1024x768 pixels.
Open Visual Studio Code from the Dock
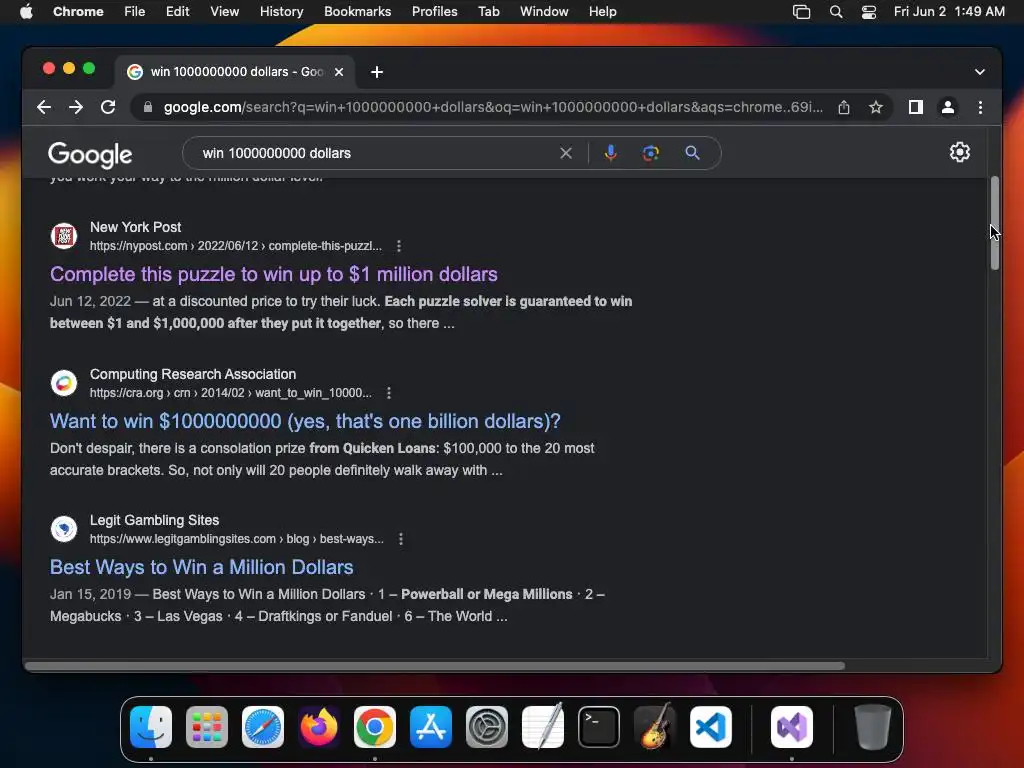(711, 727)
